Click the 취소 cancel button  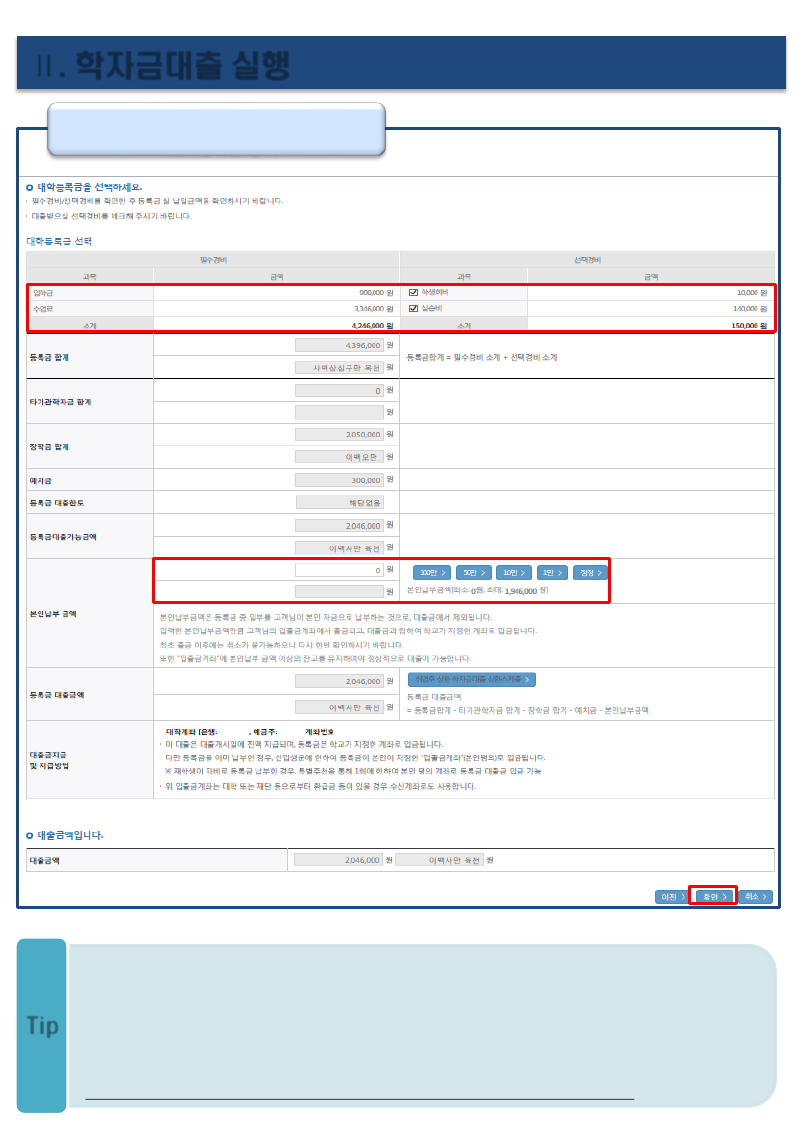(x=756, y=896)
